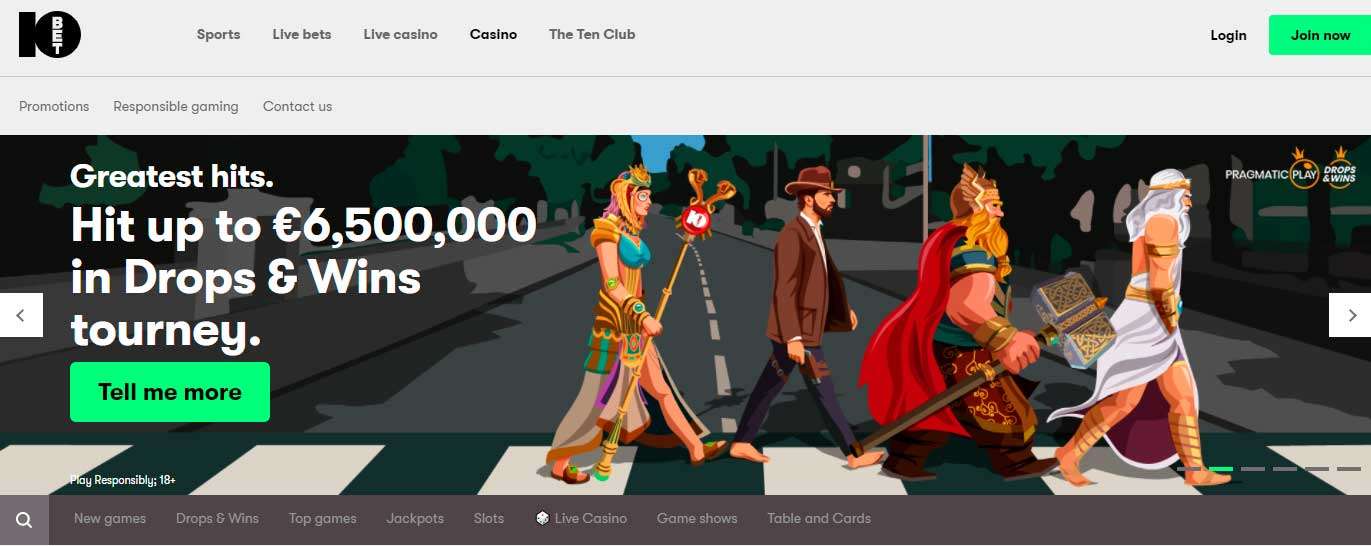Open Live casino from top navigation
The image size is (1371, 546).
[x=400, y=34]
